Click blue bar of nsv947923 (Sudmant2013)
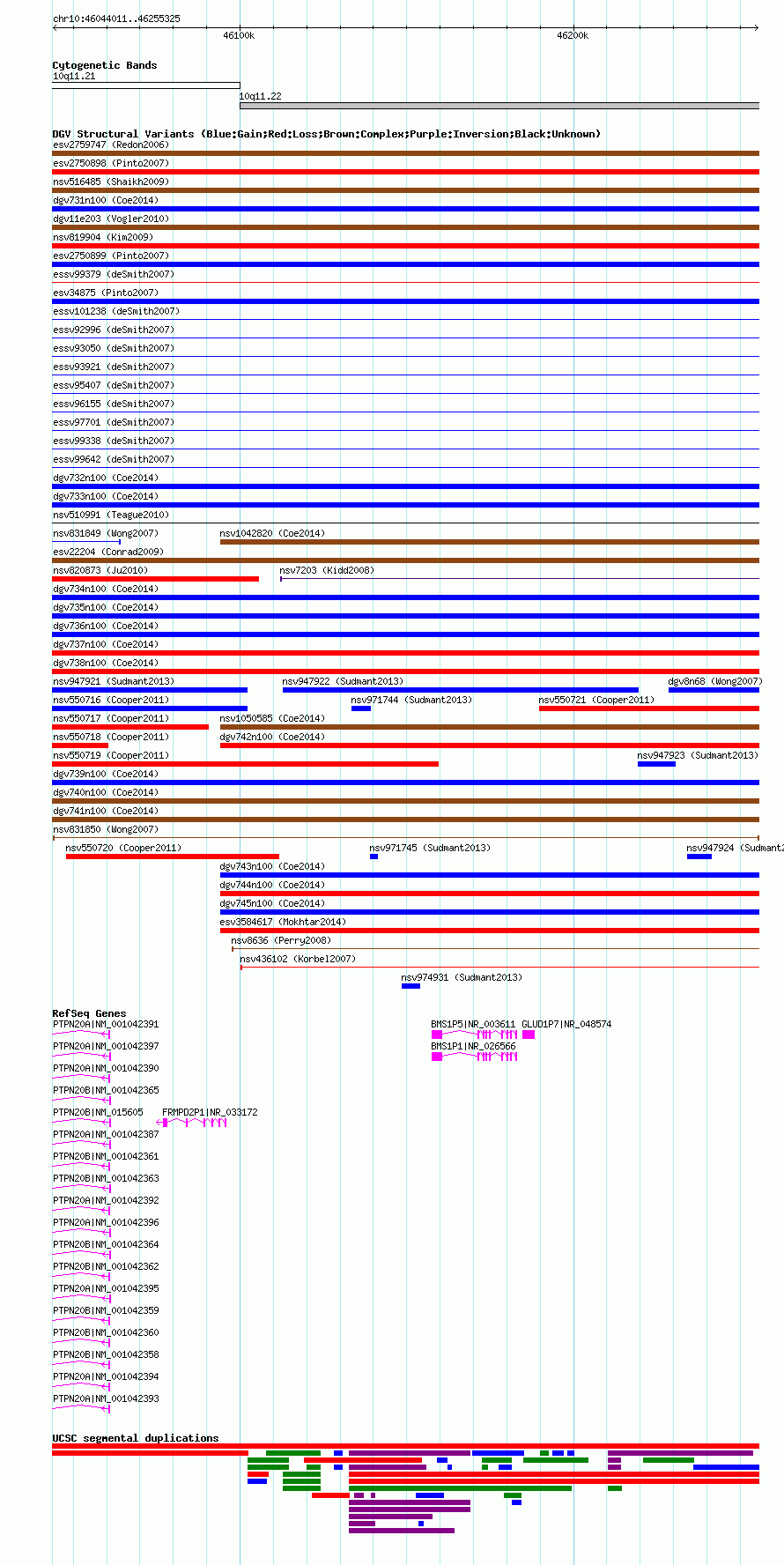This screenshot has height=1565, width=784. pyautogui.click(x=656, y=764)
